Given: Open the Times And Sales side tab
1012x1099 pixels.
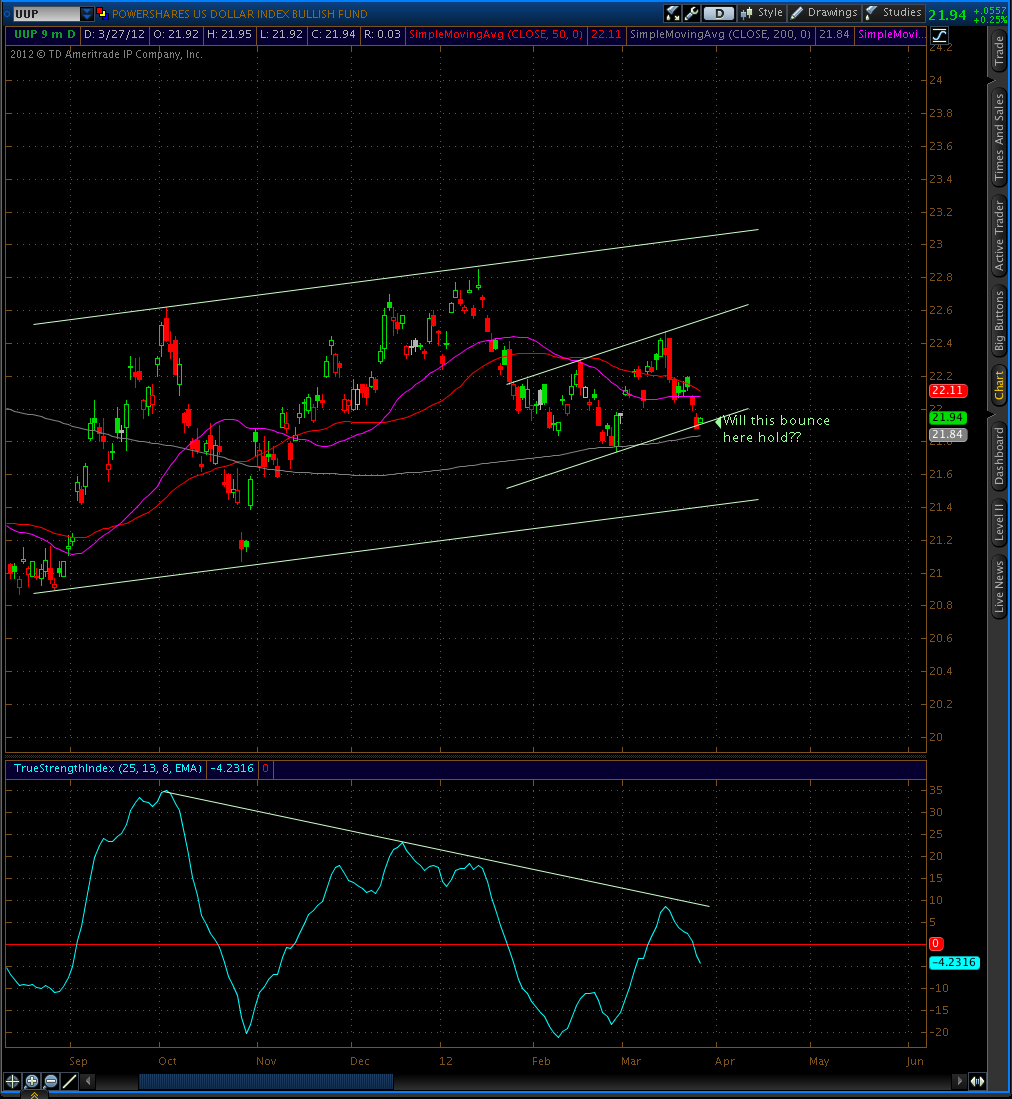Looking at the screenshot, I should [x=999, y=138].
